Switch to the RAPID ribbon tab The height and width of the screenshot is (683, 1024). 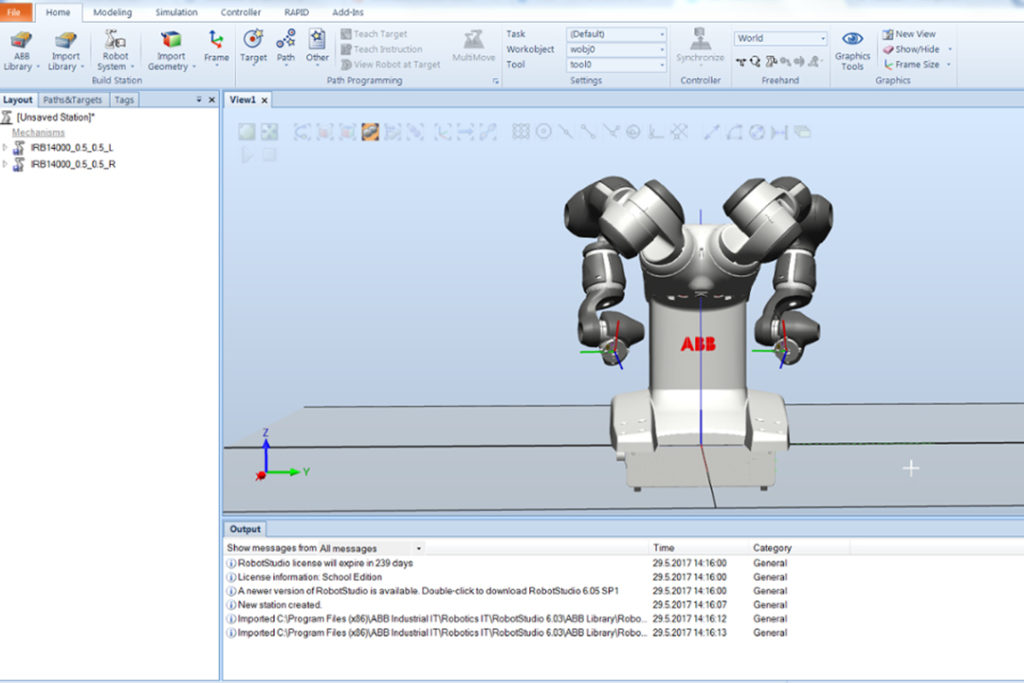tap(296, 12)
